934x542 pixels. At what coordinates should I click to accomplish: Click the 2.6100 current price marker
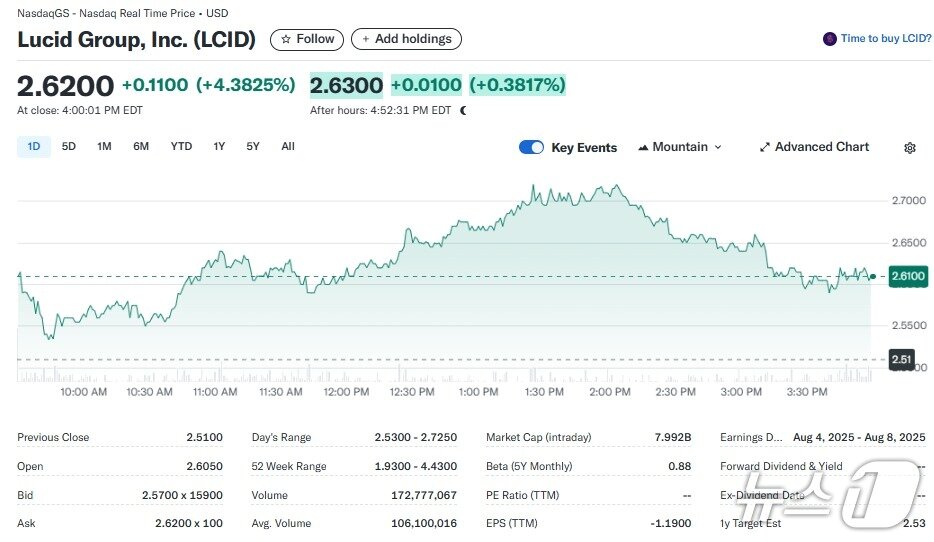[x=908, y=276]
